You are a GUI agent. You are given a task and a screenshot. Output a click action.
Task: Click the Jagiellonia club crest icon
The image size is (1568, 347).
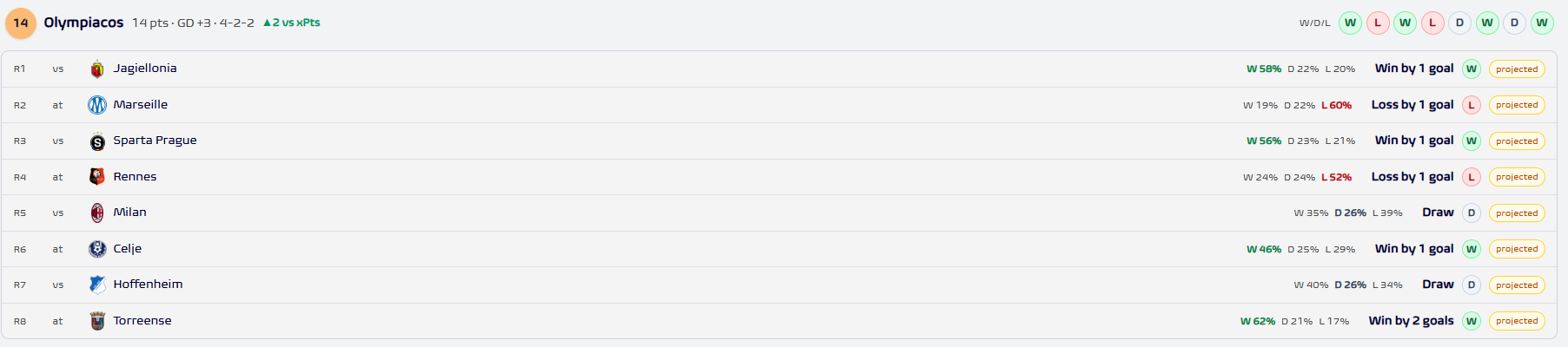(97, 69)
